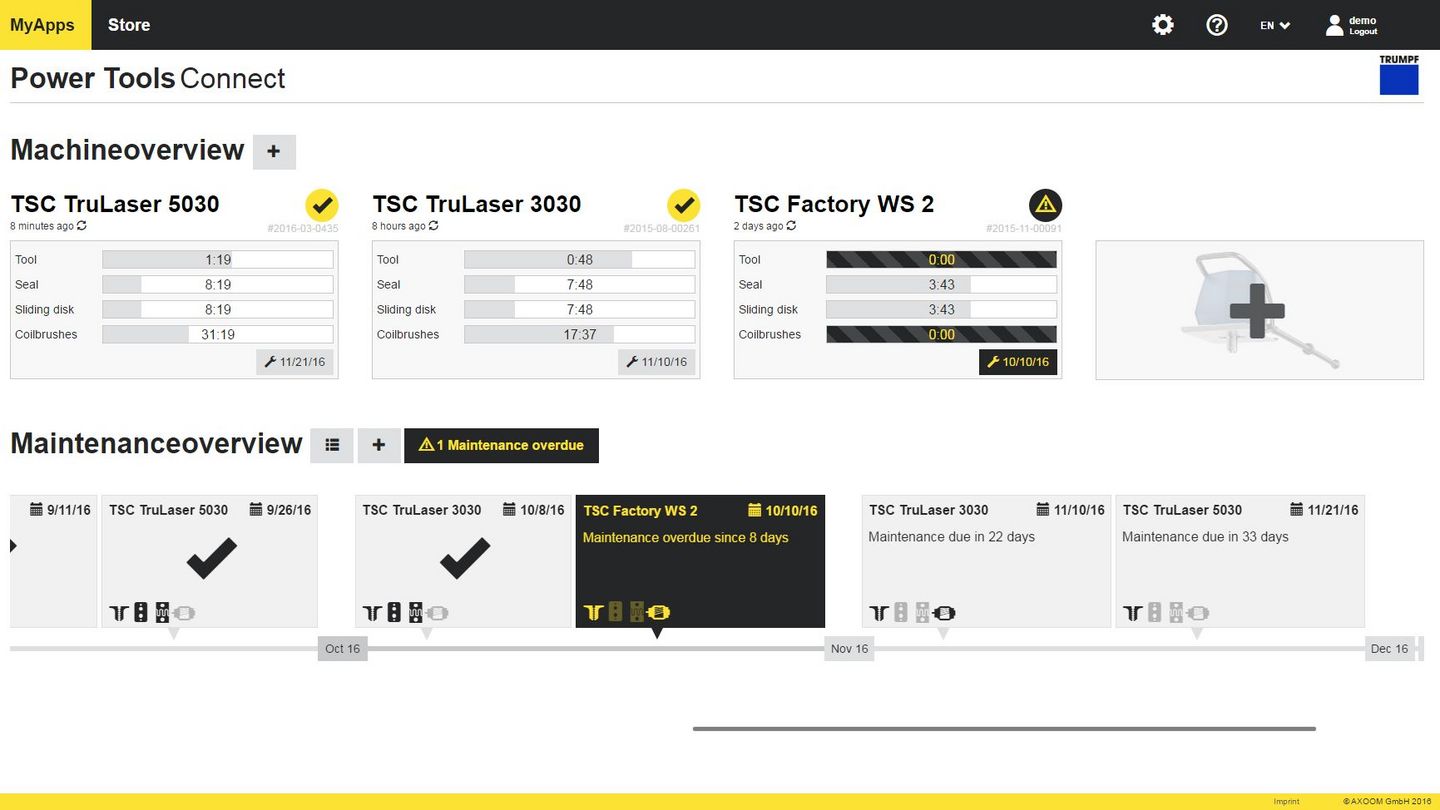Switch to the Store tab
The height and width of the screenshot is (810, 1440).
click(x=129, y=25)
